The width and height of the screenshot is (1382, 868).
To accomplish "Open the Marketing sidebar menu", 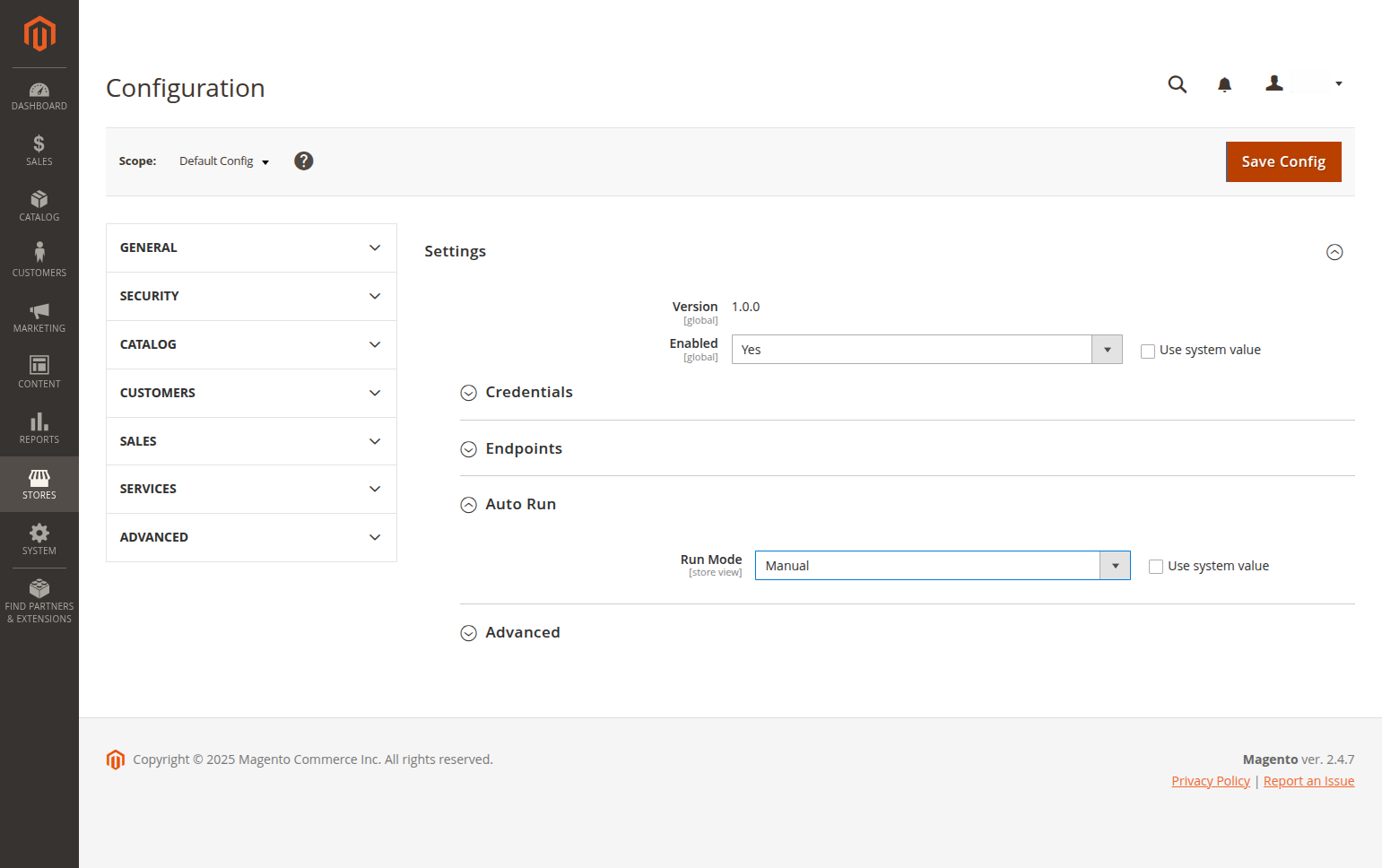I will (39, 317).
